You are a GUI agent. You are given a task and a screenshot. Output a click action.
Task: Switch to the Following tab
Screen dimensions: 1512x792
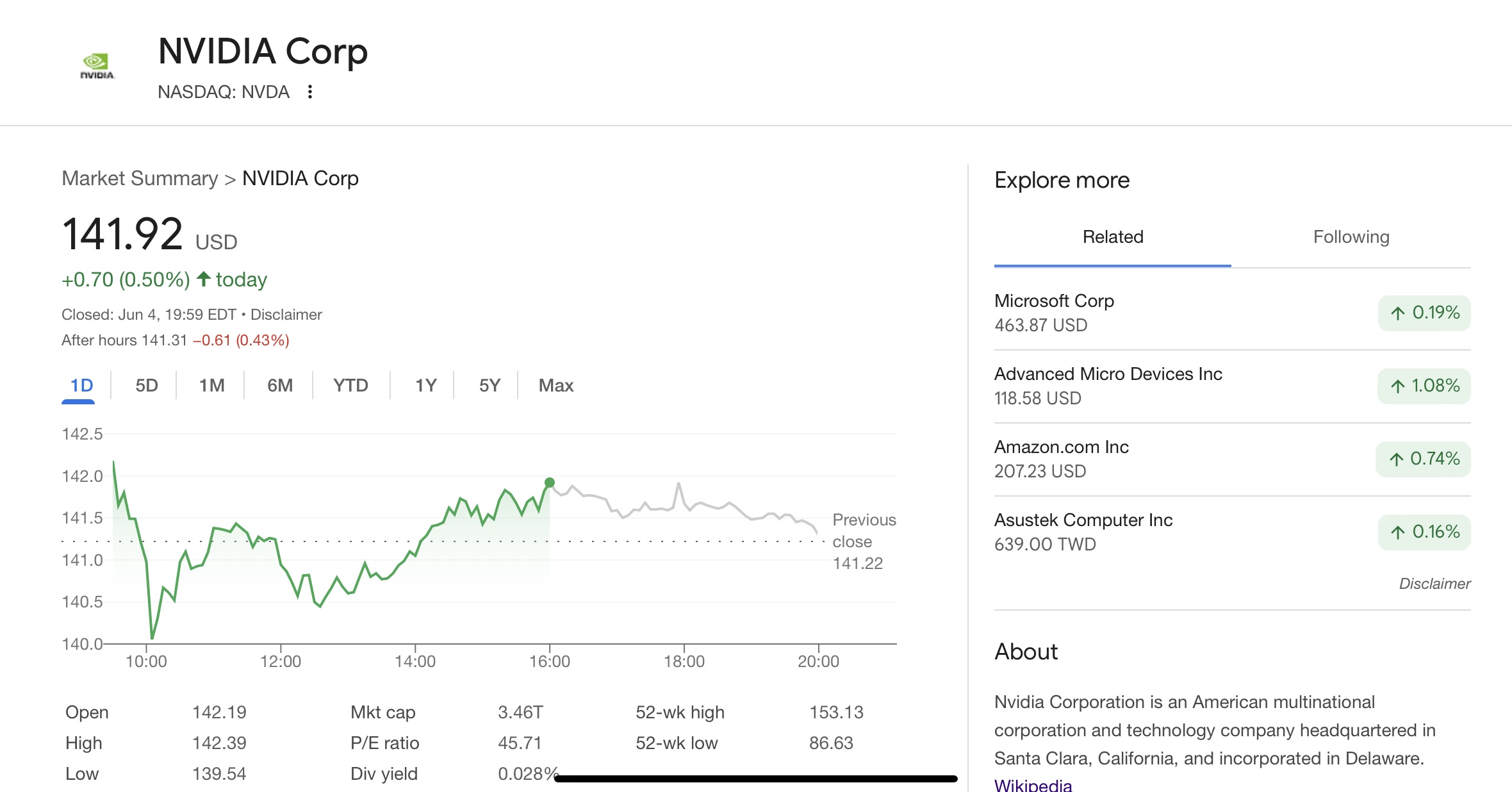[1351, 237]
